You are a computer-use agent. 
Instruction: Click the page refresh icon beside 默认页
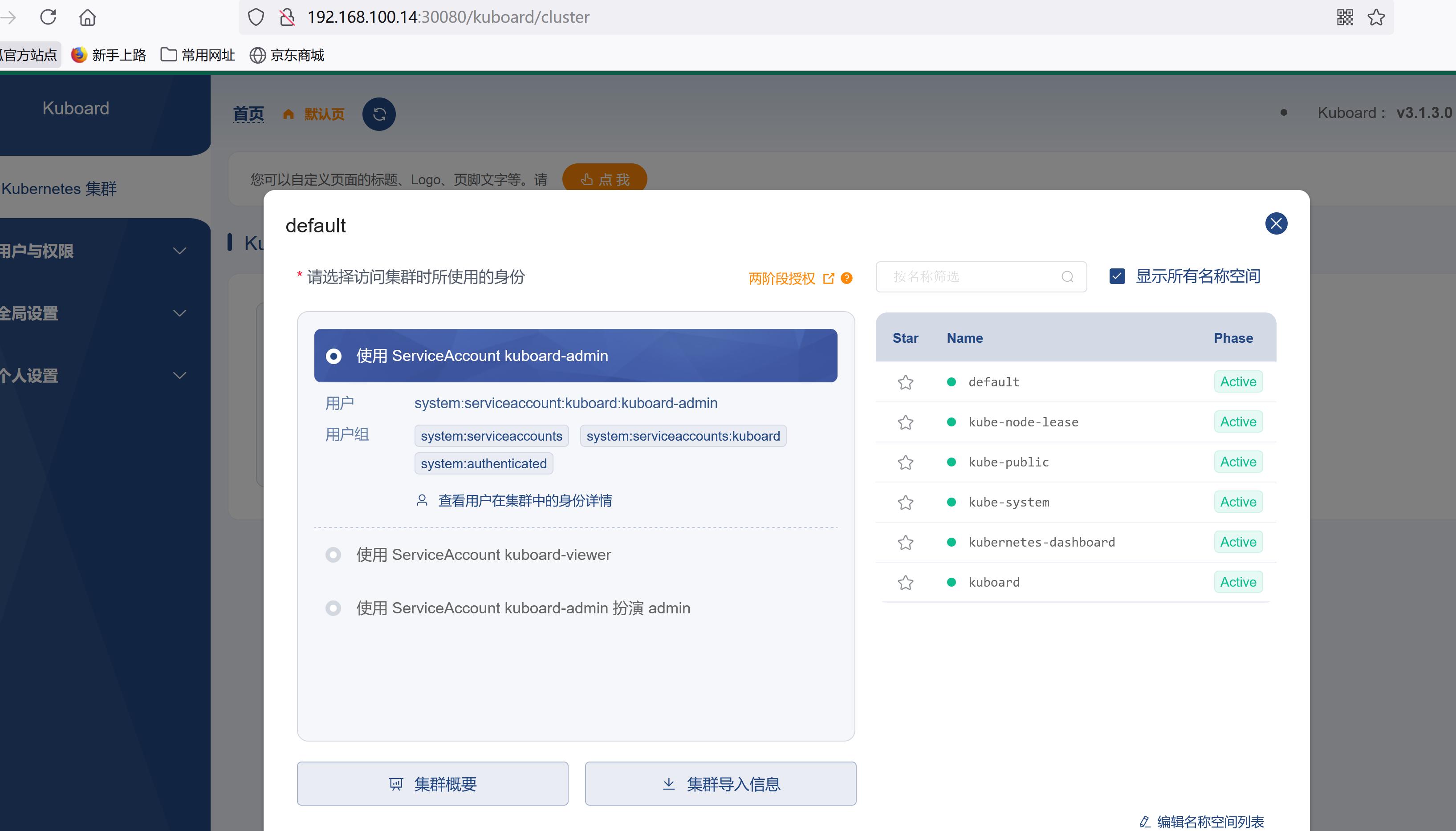[378, 114]
